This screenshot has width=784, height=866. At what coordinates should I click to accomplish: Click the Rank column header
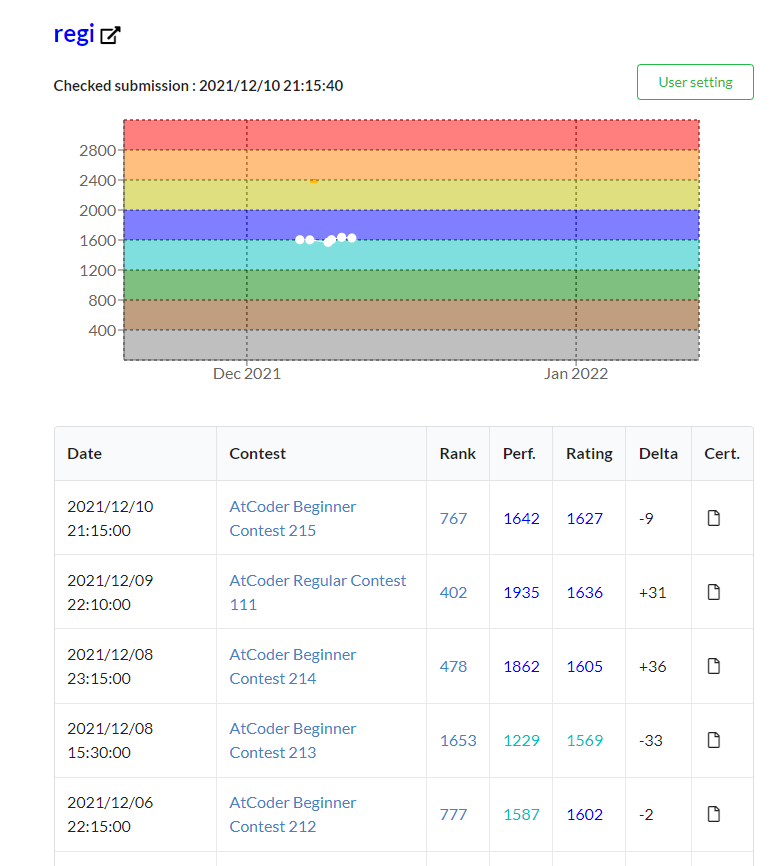pyautogui.click(x=458, y=453)
